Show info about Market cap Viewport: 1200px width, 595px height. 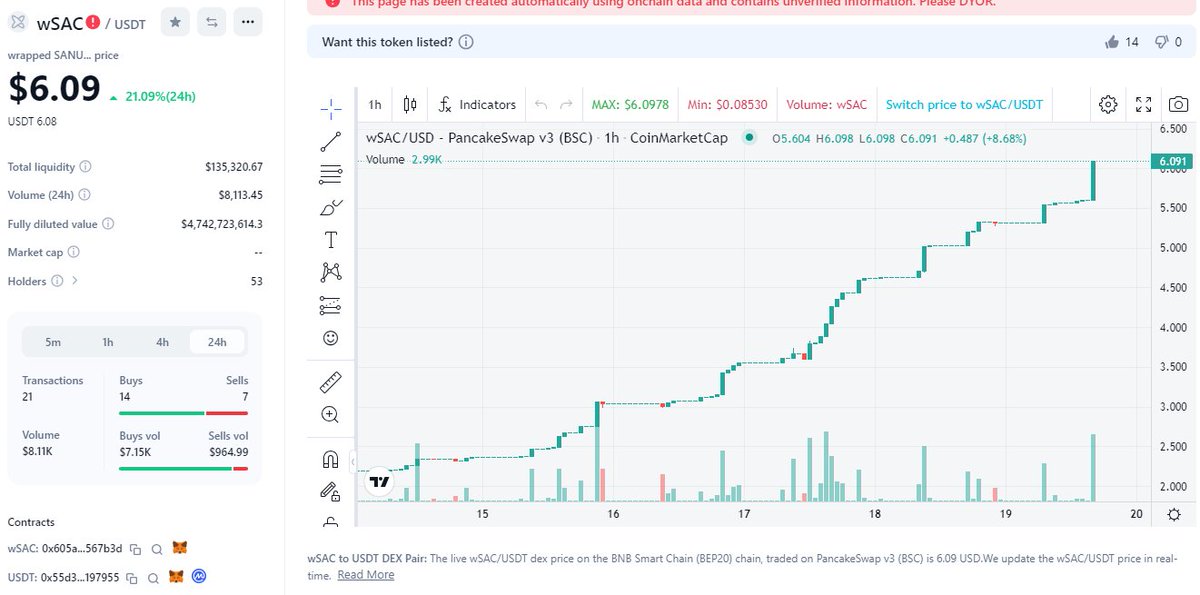(x=73, y=252)
